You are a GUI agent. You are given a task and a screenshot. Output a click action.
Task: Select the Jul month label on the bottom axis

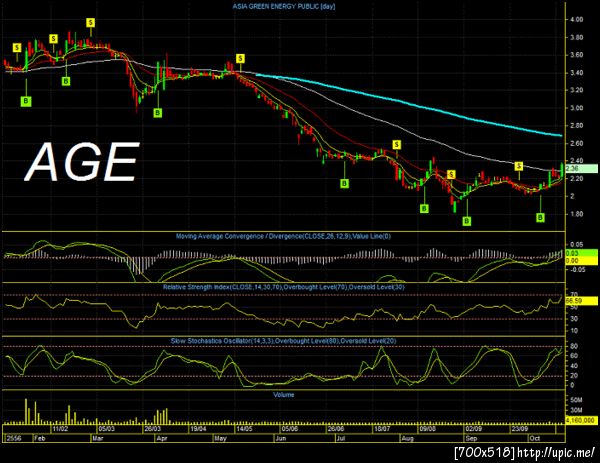[341, 438]
